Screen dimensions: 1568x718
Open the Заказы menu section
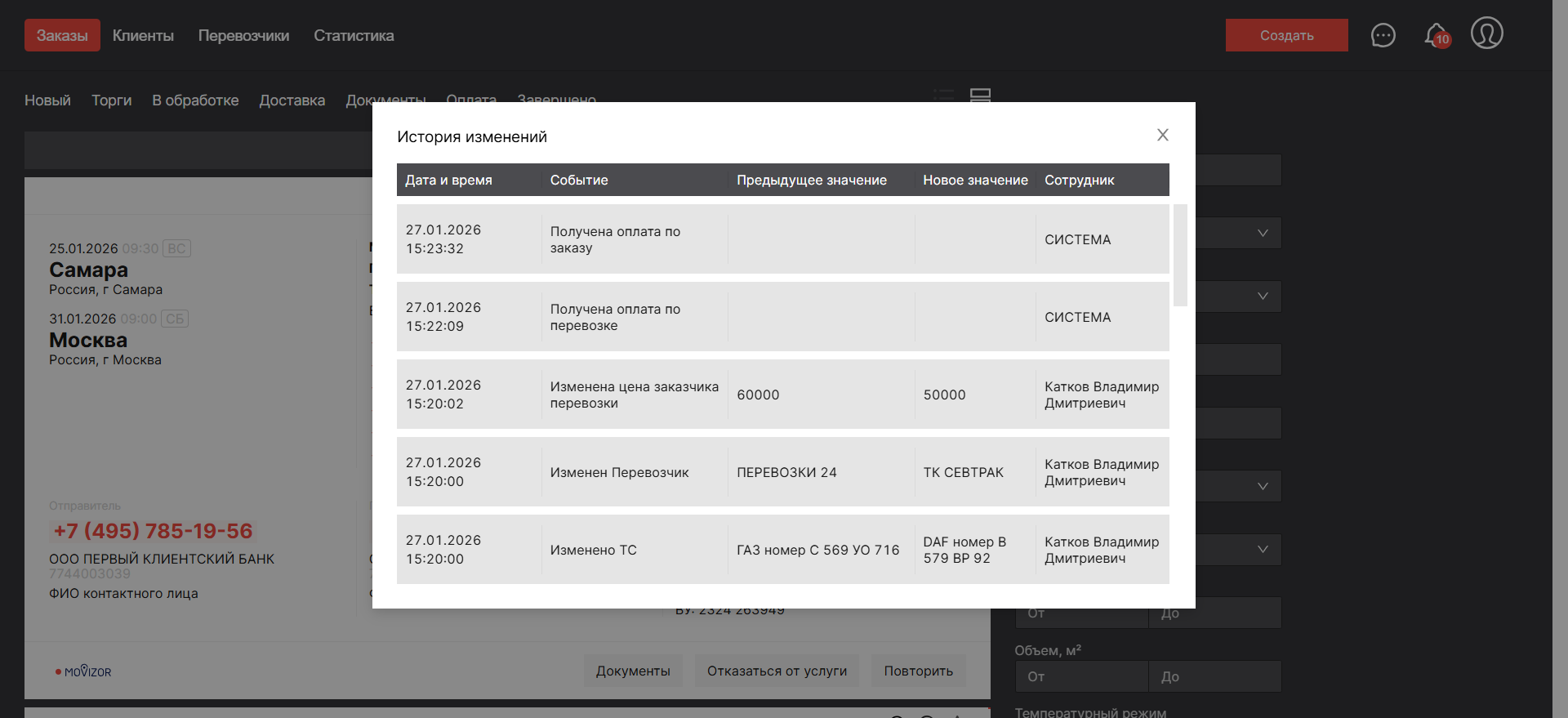tap(62, 35)
